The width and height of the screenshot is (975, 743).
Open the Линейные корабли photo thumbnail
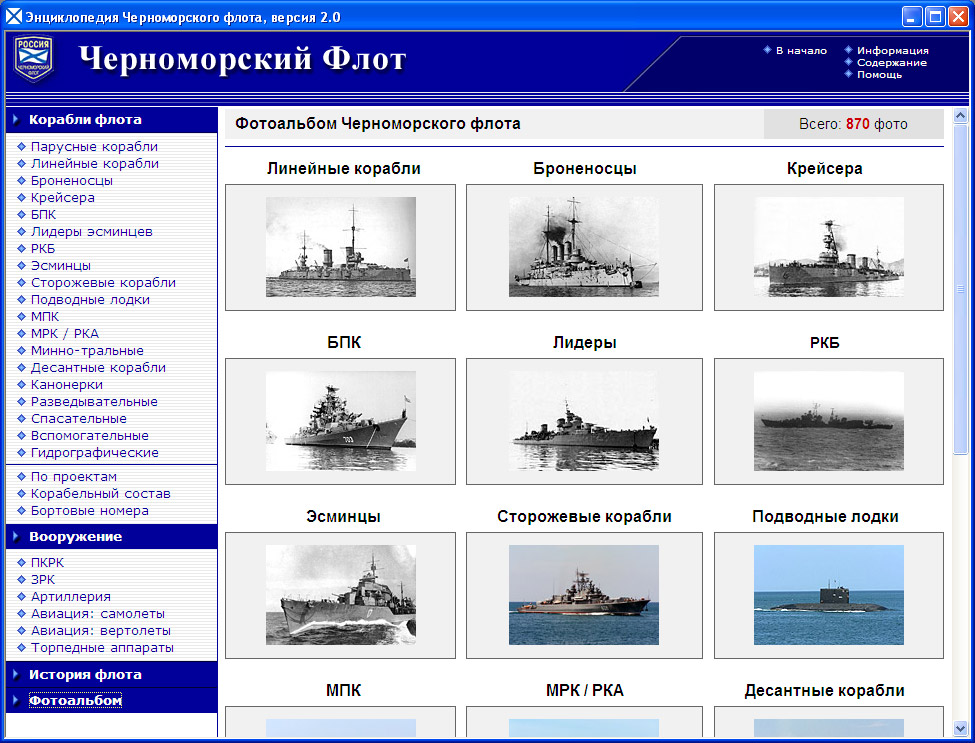341,247
